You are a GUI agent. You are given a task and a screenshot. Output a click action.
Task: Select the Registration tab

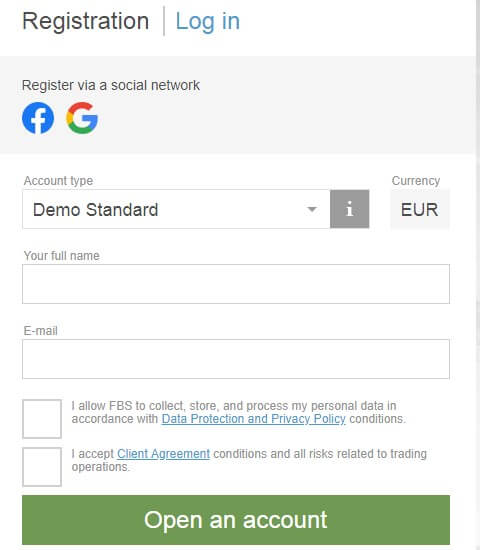86,21
